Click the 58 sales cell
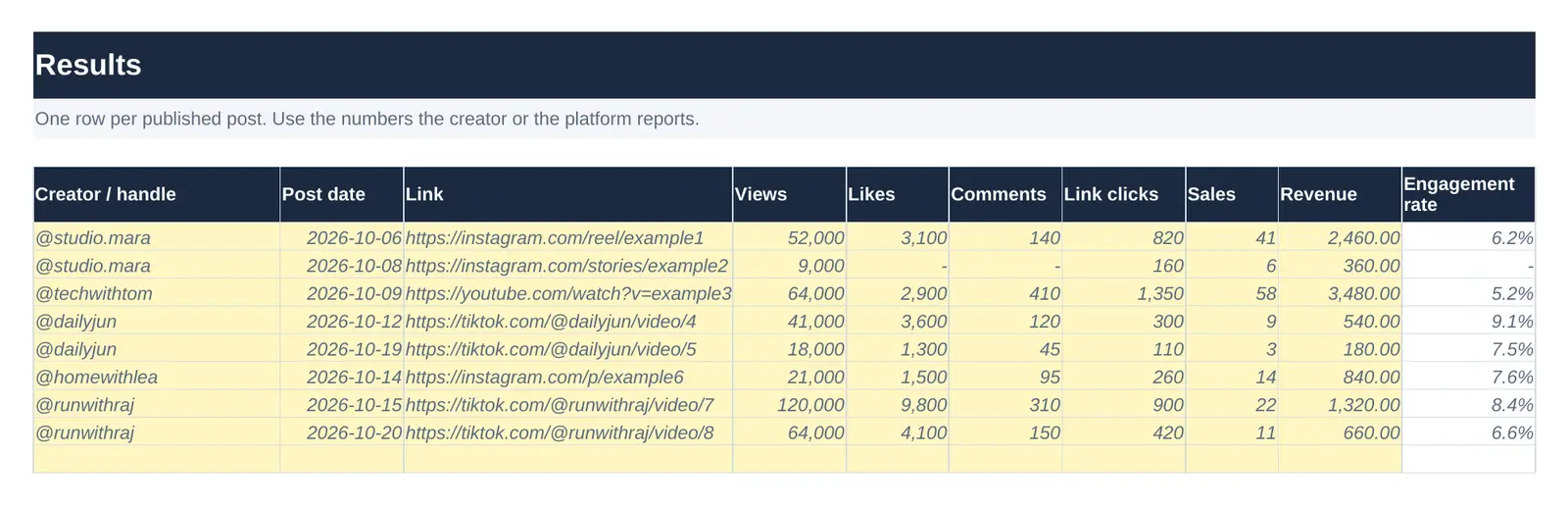The height and width of the screenshot is (505, 1568). point(1232,293)
